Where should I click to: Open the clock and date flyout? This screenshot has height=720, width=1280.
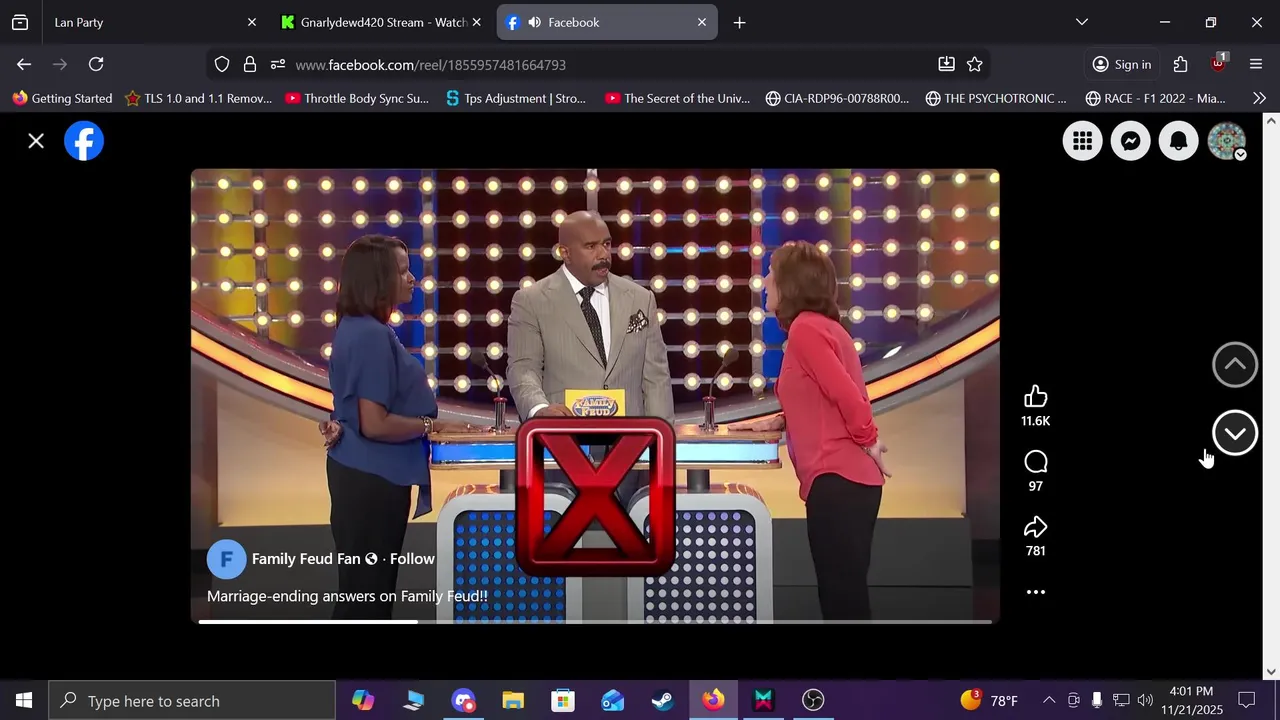pos(1191,701)
